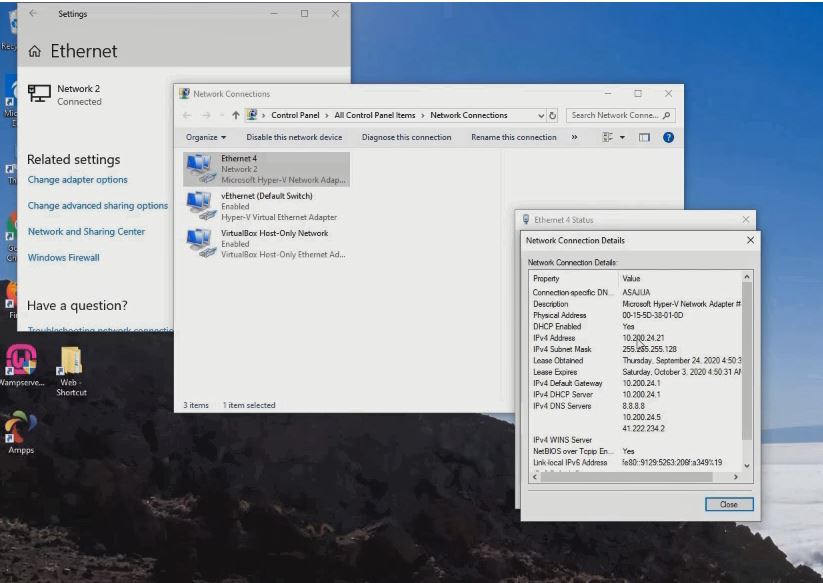823x583 pixels.
Task: Click the Settings home icon beside Ethernet
Action: [35, 52]
